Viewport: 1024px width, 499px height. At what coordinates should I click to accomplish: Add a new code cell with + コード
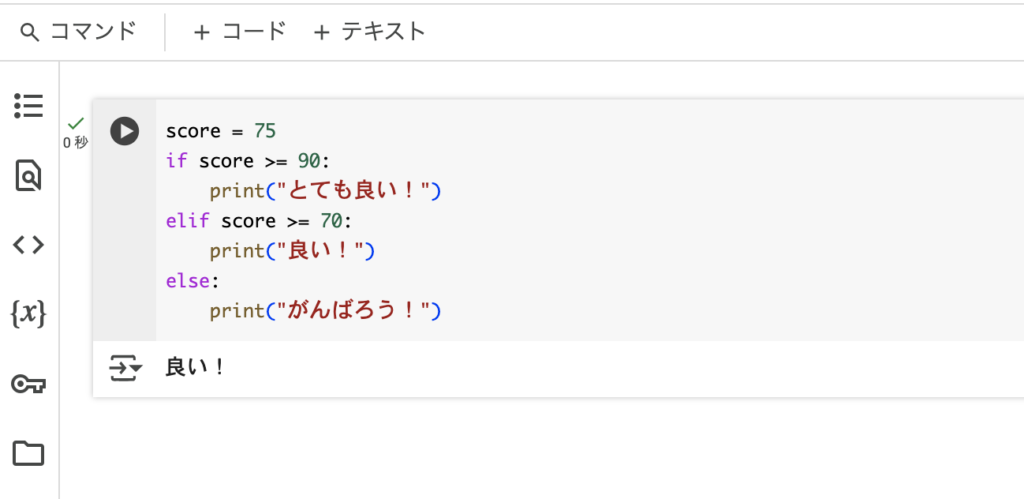(240, 31)
